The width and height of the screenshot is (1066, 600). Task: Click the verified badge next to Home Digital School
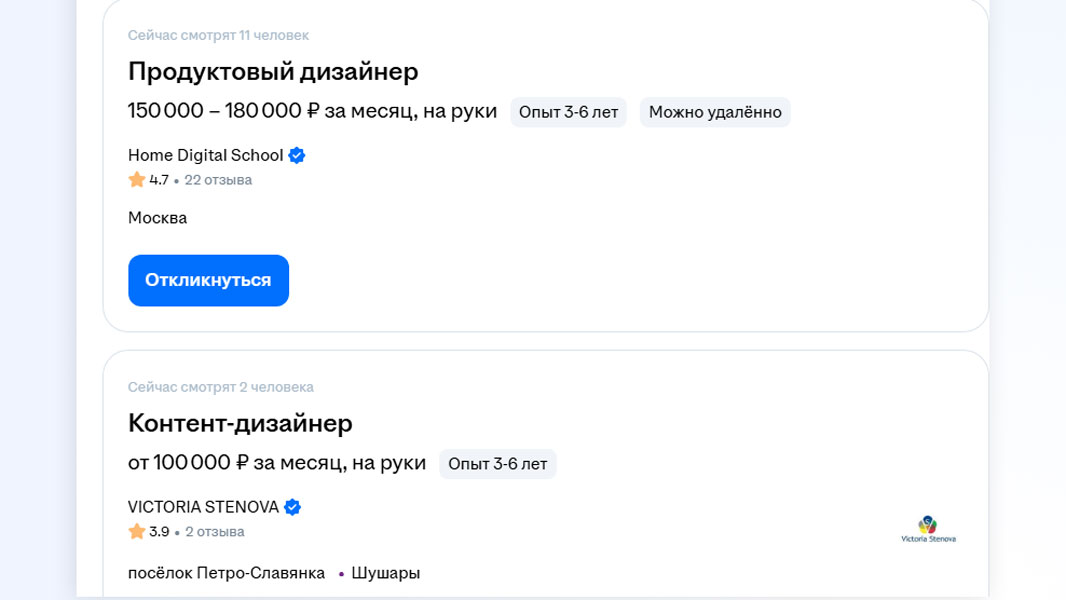coord(297,155)
